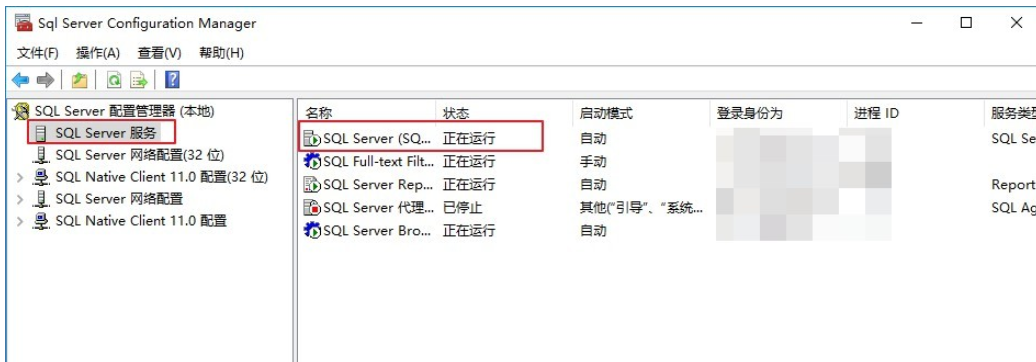This screenshot has width=1036, height=362.
Task: Select the SQL Server 配置管理器 (本地) root
Action: point(124,111)
